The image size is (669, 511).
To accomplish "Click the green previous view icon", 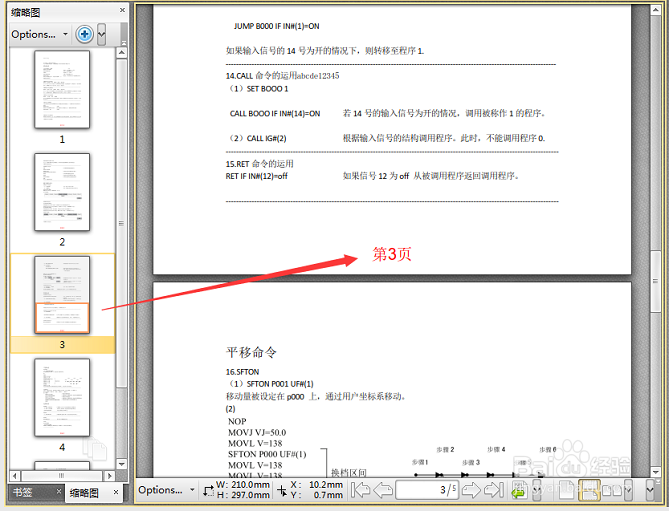I will tap(519, 490).
